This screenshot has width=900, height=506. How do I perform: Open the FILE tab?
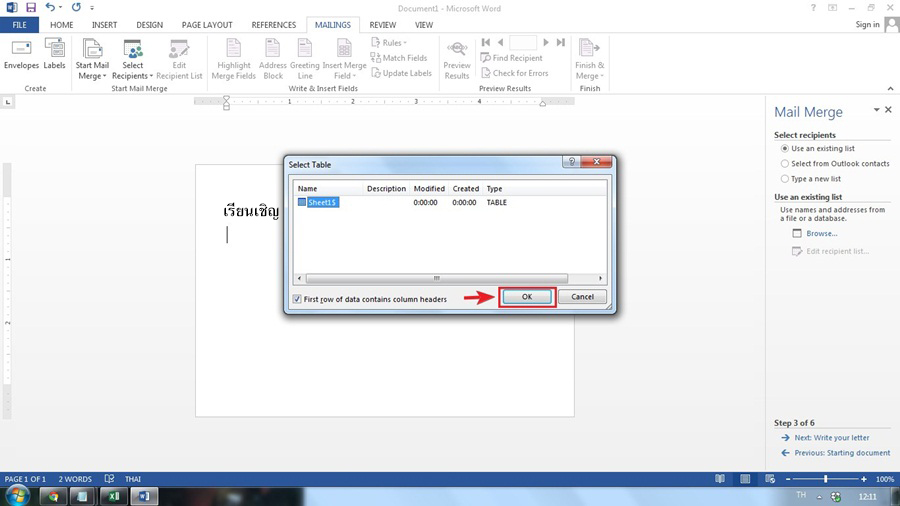pyautogui.click(x=20, y=25)
